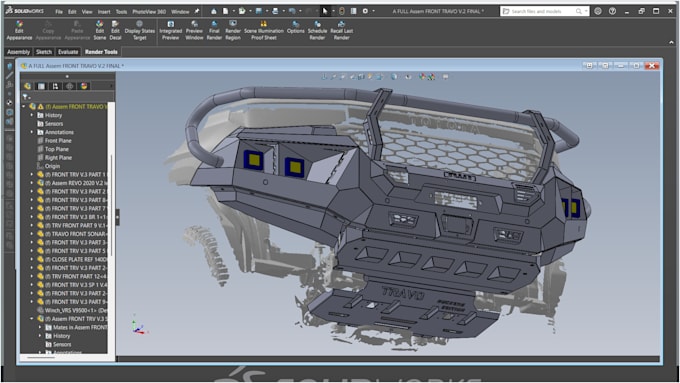The height and width of the screenshot is (383, 680).
Task: Open the Insert menu
Action: click(104, 12)
